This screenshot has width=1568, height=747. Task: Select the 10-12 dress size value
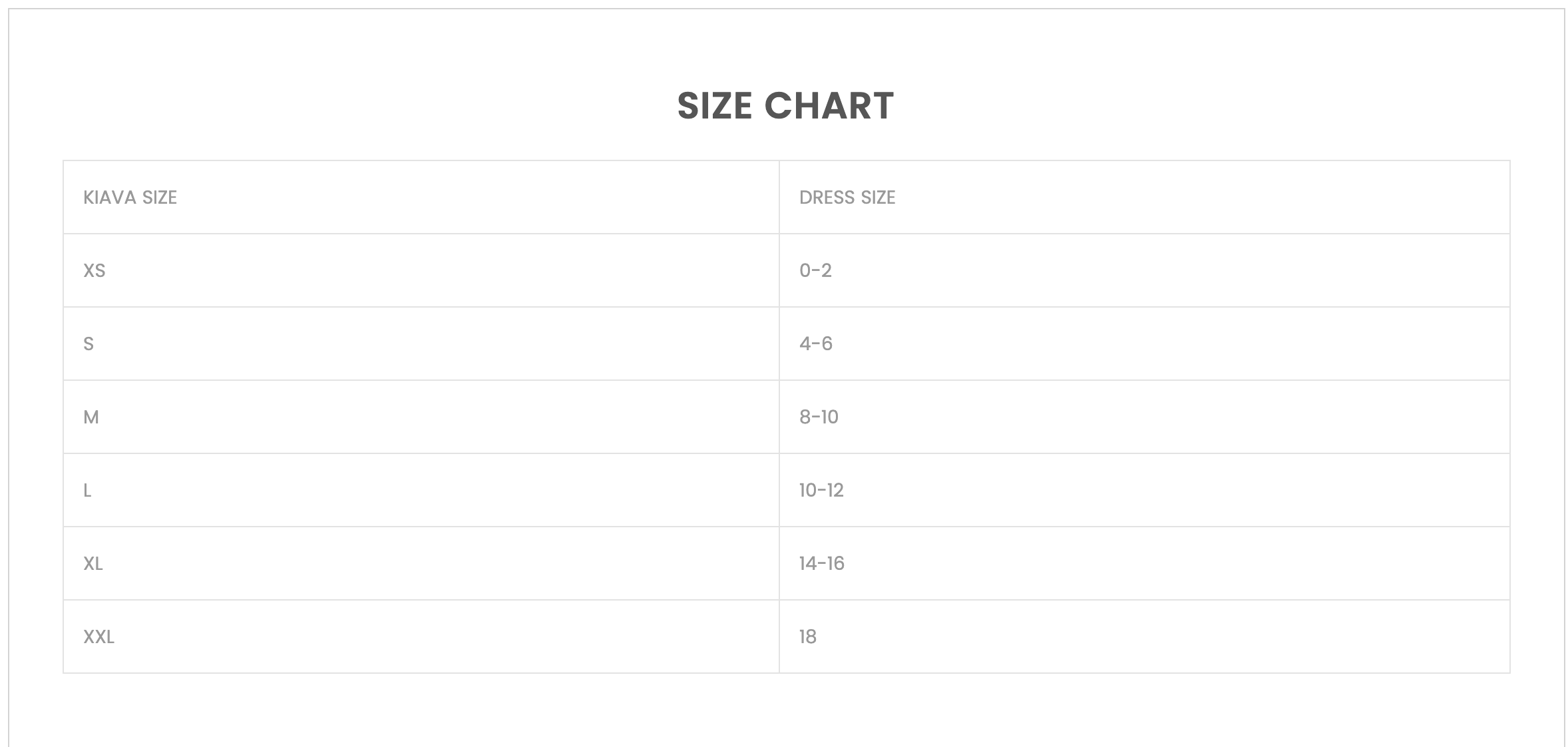[x=821, y=491]
